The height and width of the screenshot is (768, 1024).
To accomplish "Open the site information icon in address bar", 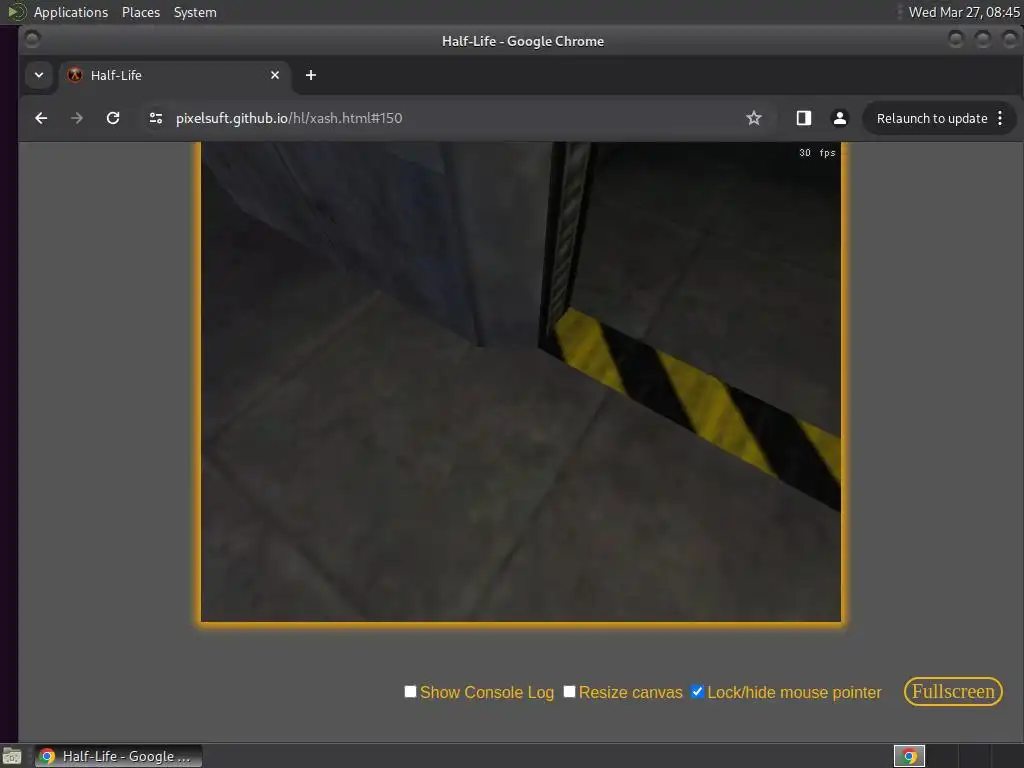I will (155, 118).
